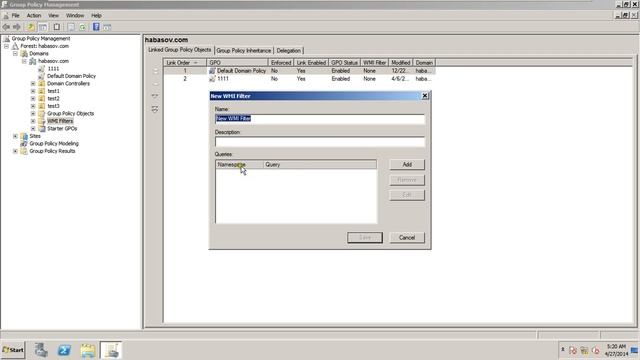Click the Action Center flag tray icon

[x=573, y=350]
